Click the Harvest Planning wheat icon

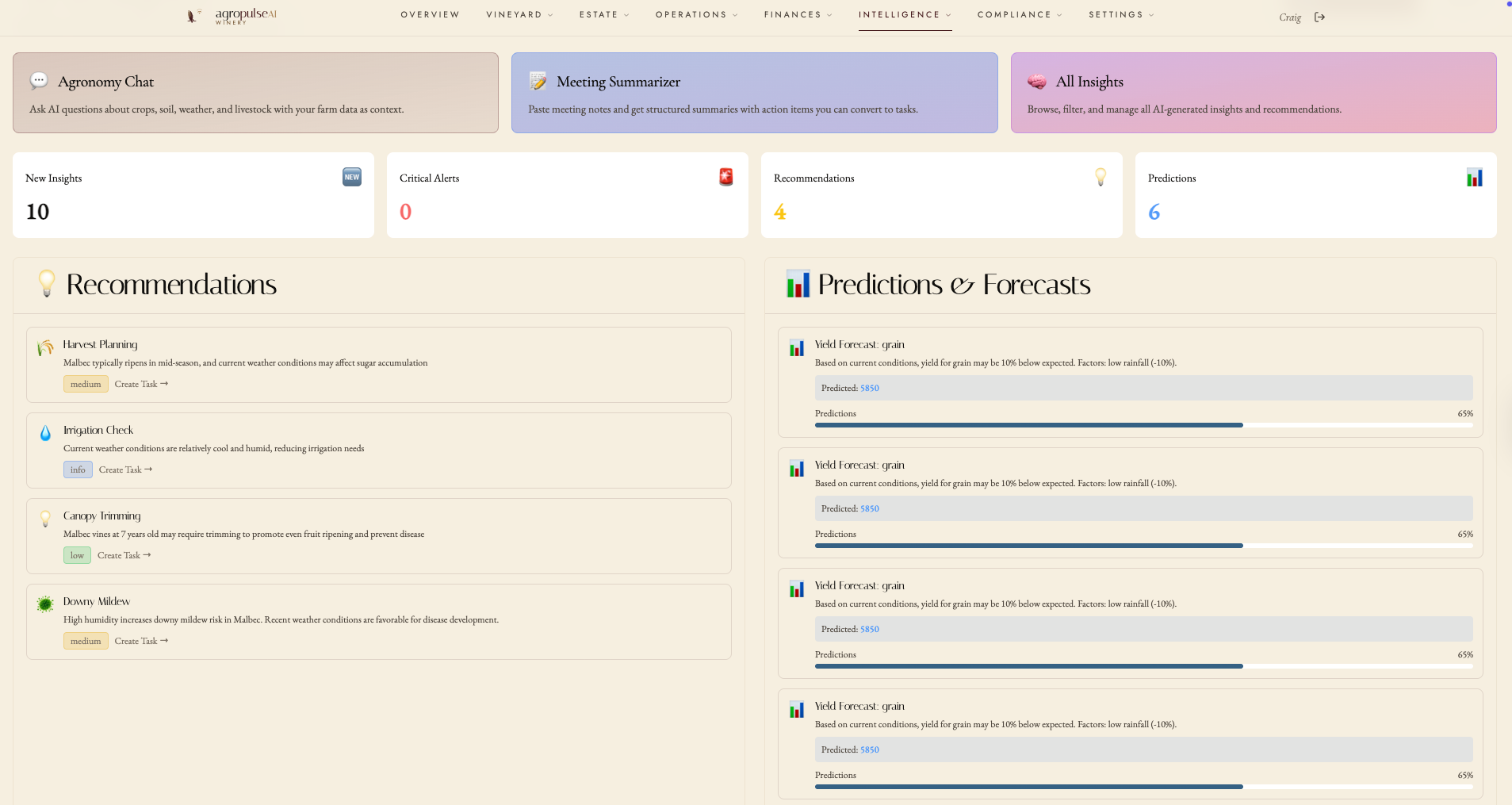[45, 347]
